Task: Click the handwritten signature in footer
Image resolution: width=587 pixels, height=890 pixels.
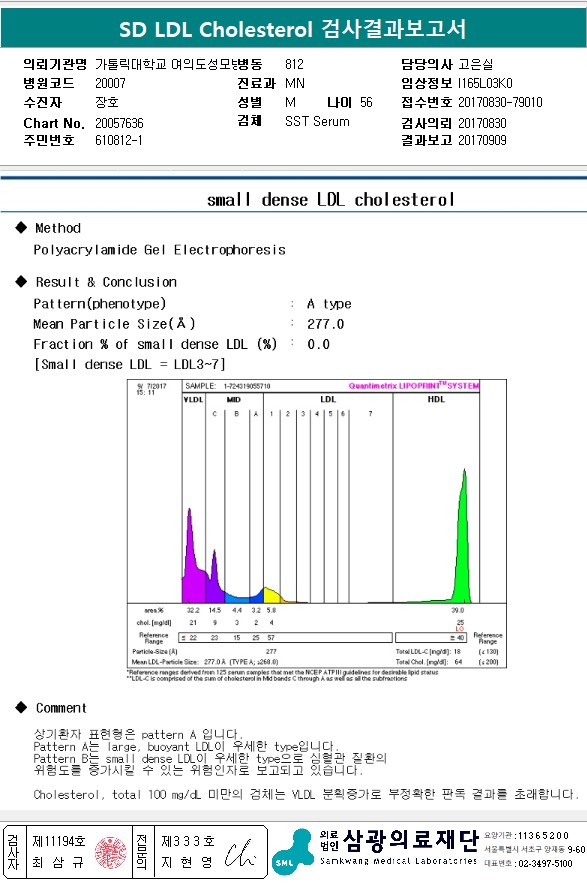Action: [240, 853]
